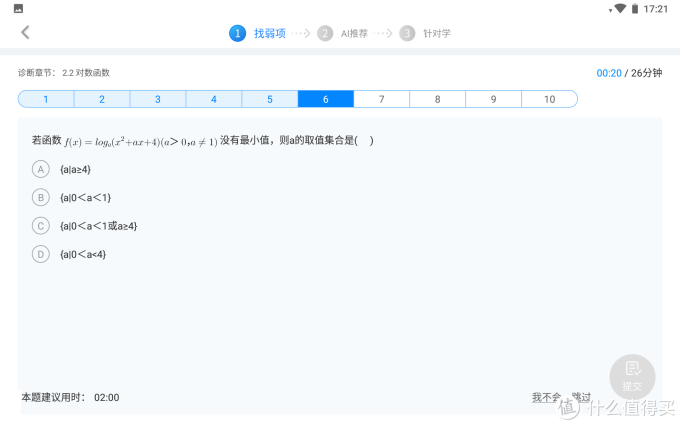
Task: Tap the 我不会 link
Action: click(x=546, y=397)
